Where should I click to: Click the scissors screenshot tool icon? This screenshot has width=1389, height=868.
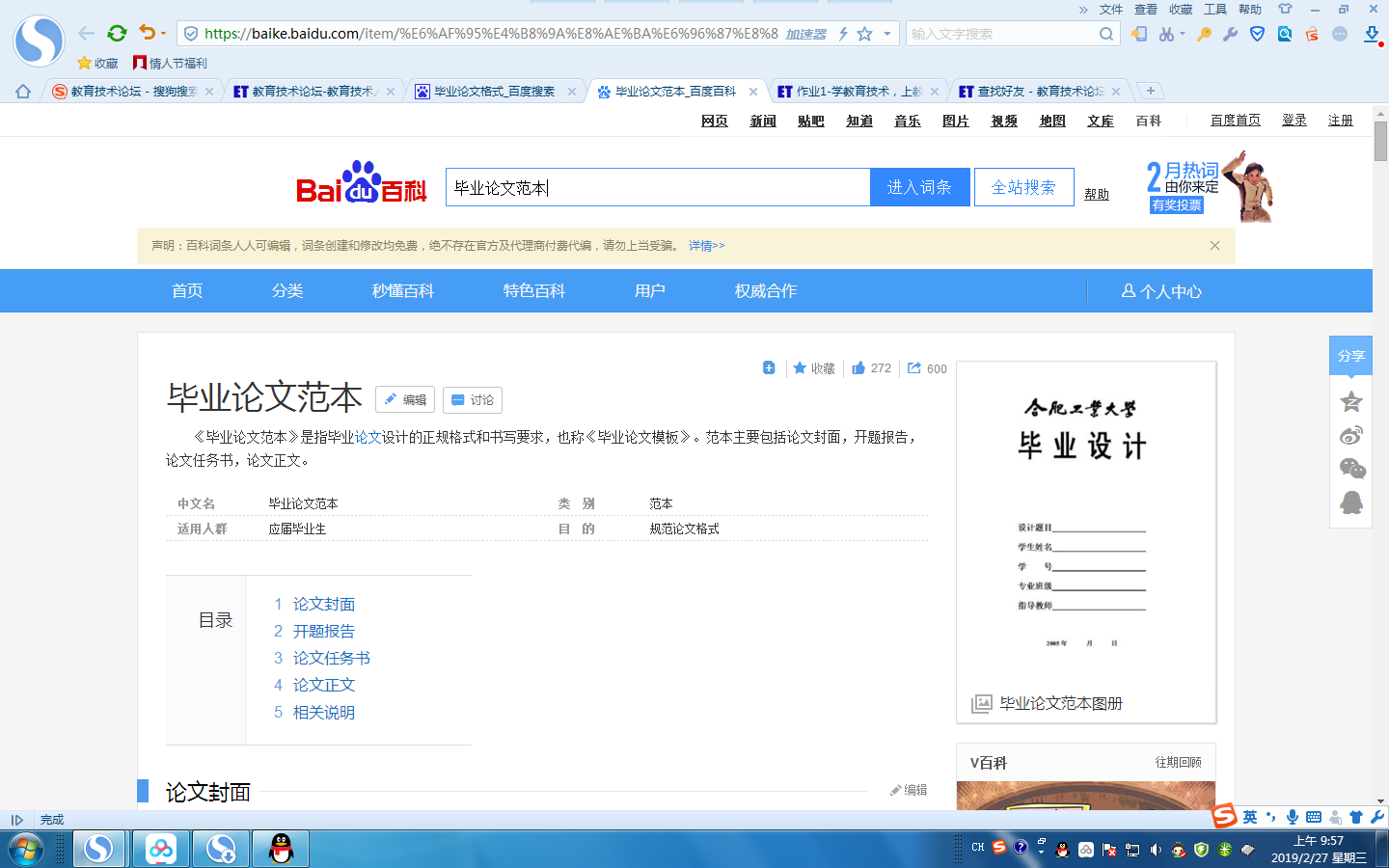[x=1167, y=34]
